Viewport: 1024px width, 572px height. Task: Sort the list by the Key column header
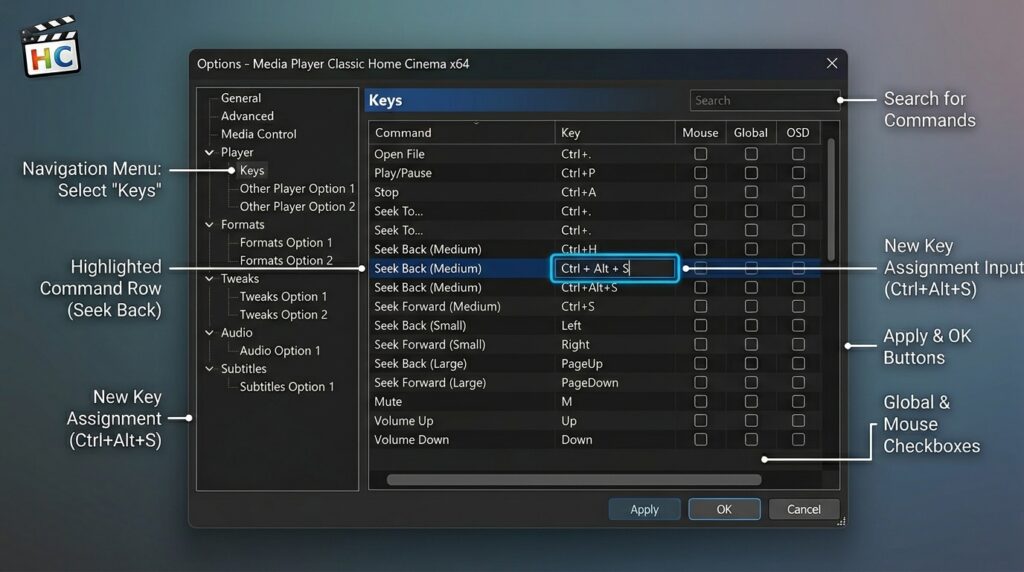[x=615, y=133]
